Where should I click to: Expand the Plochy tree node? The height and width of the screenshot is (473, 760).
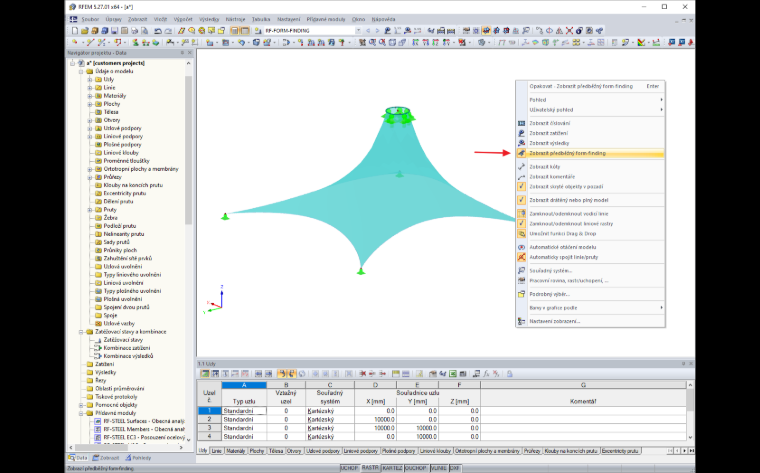(90, 104)
